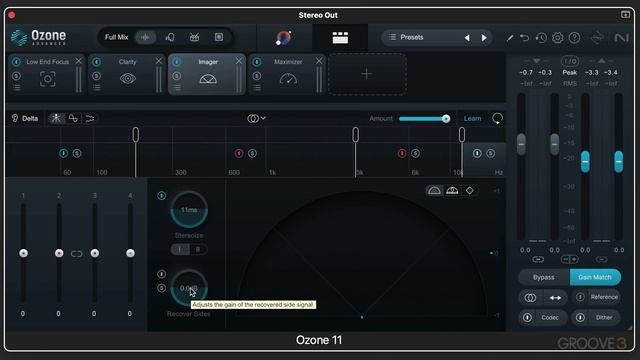Go to the next preset arrow

tap(484, 38)
